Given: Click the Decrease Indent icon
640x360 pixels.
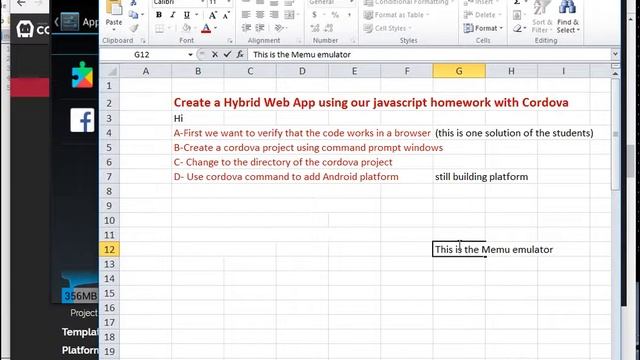Looking at the screenshot, I should pos(246,28).
